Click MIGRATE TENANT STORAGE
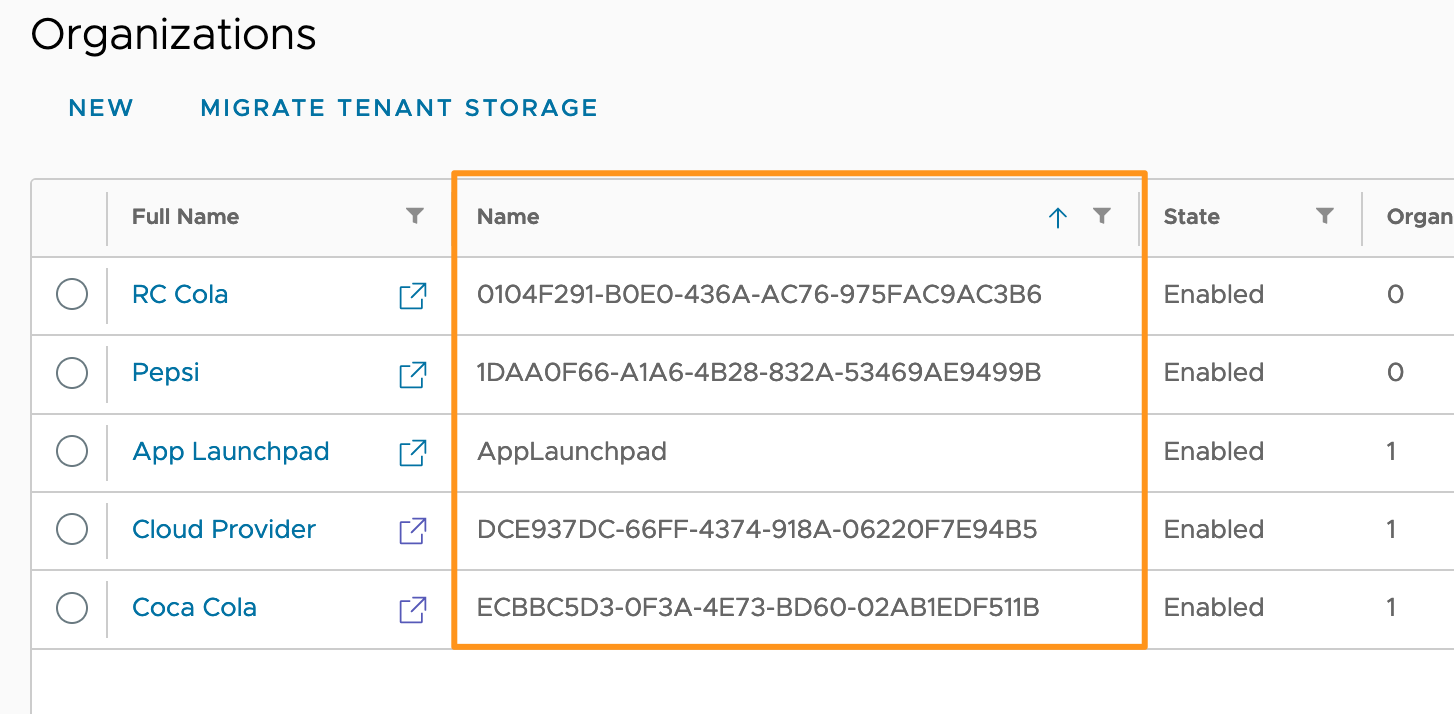 399,108
